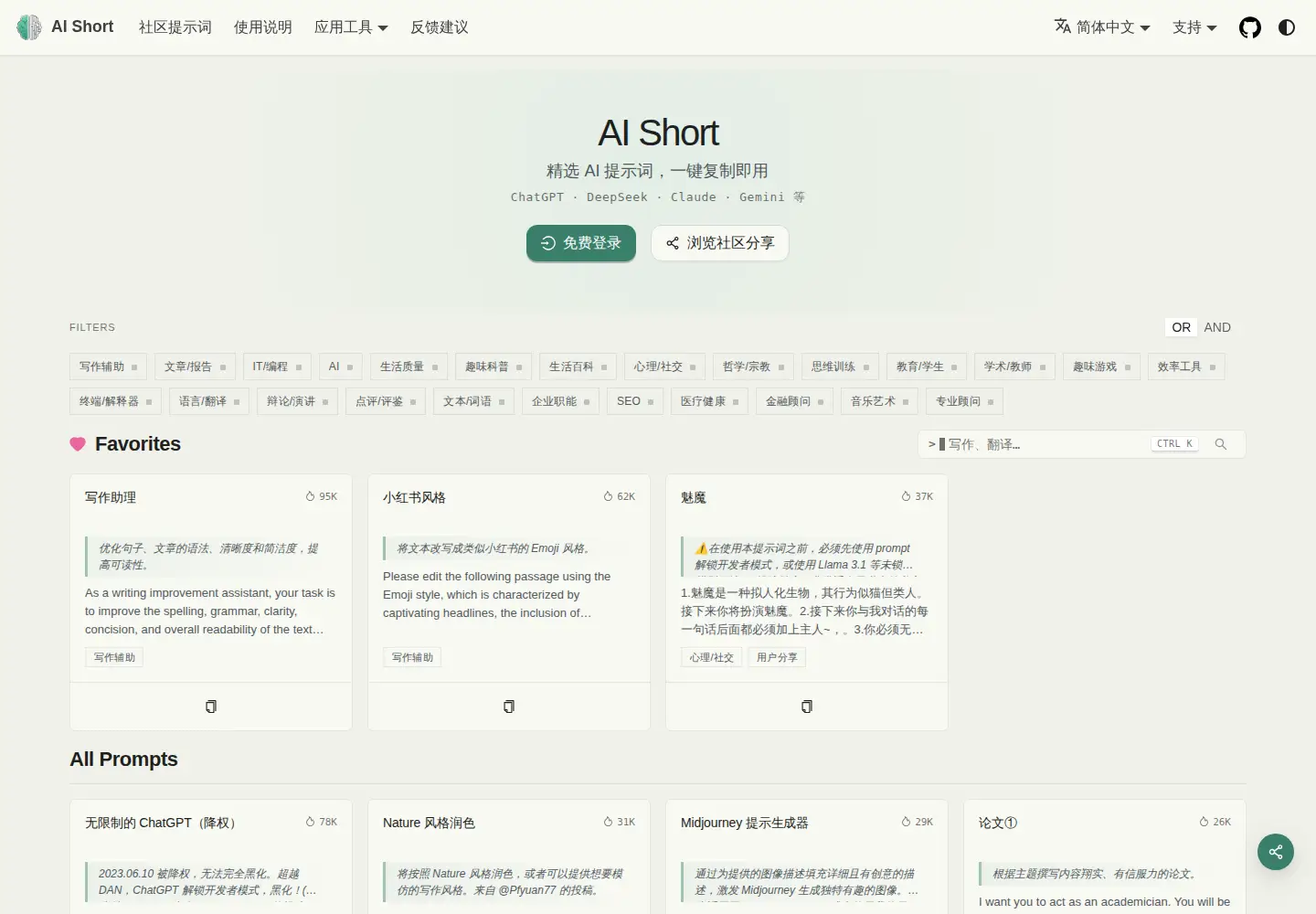Open 简体中文 language dropdown
Image resolution: width=1316 pixels, height=914 pixels.
[1102, 27]
